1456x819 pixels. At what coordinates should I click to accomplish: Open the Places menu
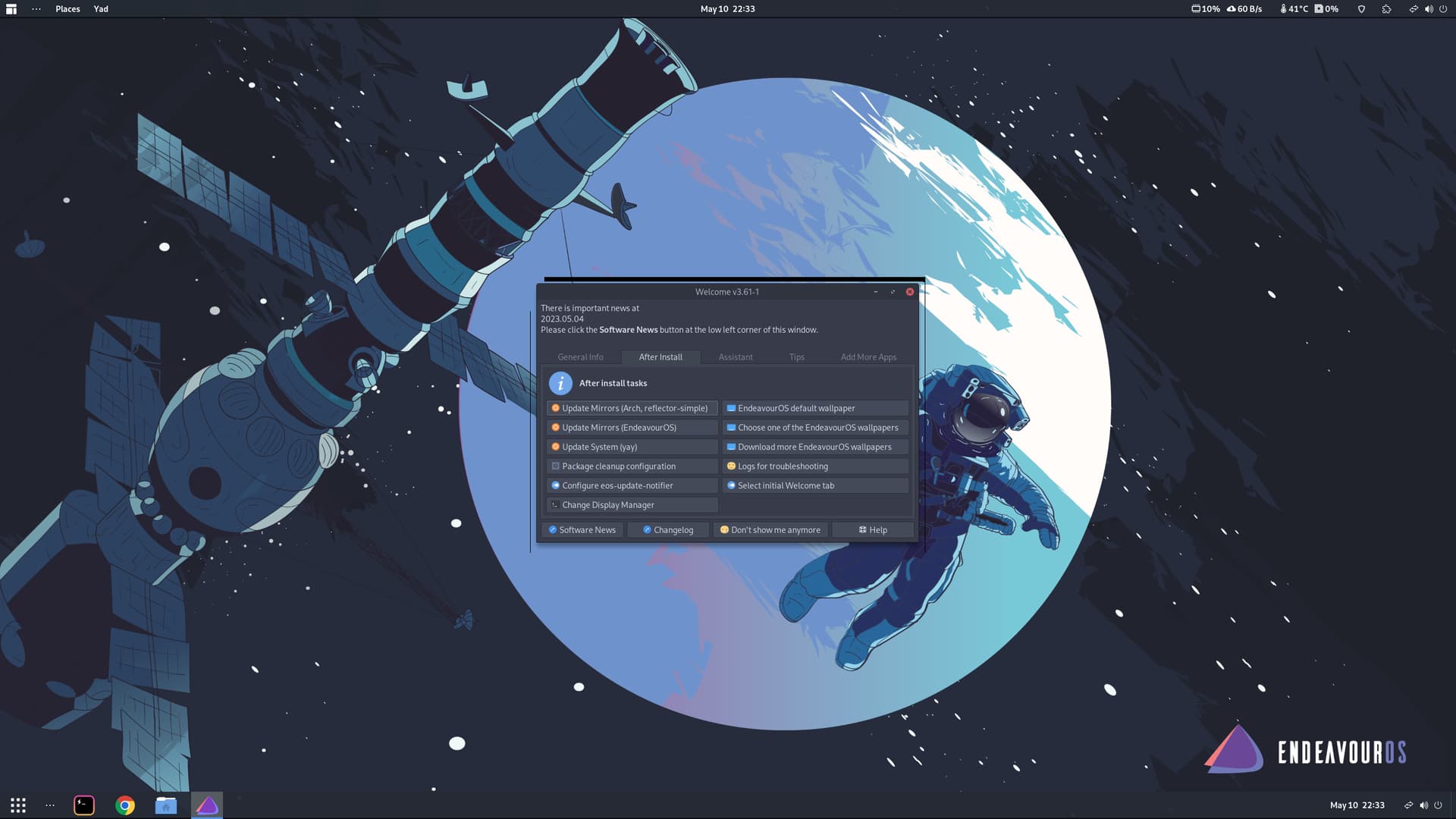[67, 9]
